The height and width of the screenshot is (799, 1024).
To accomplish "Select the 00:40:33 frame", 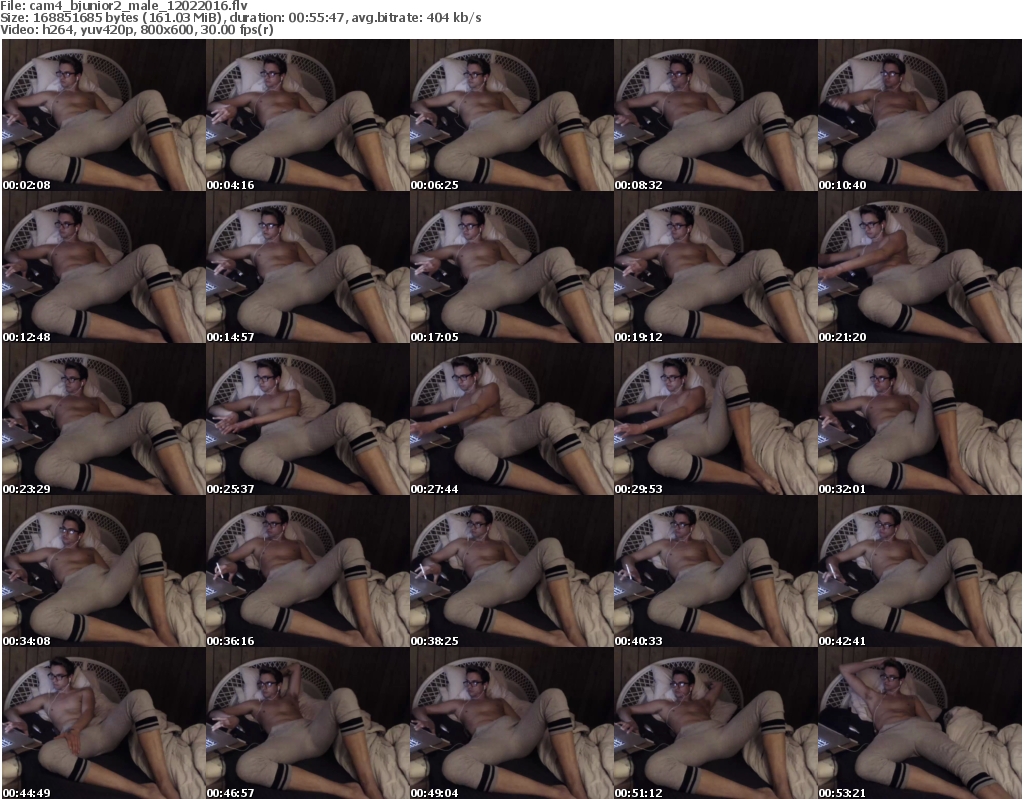I will [715, 571].
